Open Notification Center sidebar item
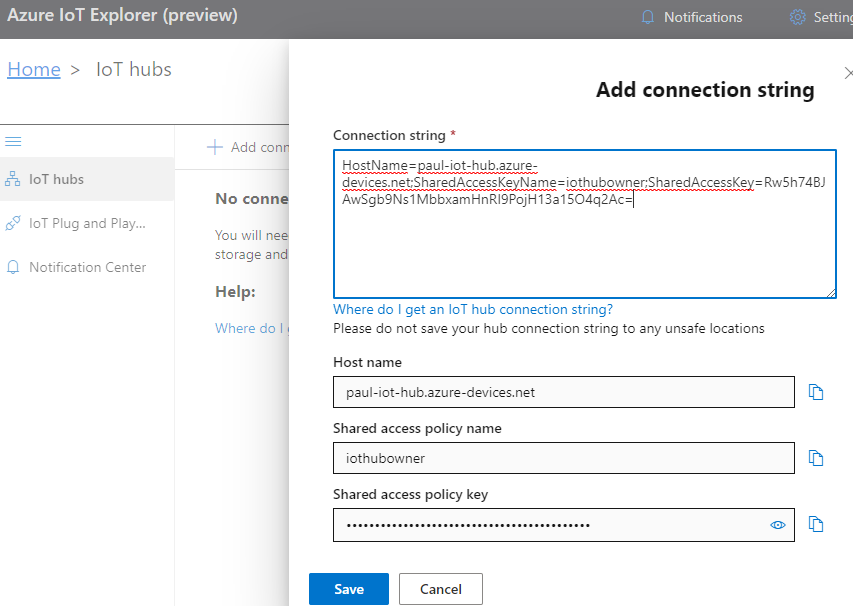This screenshot has height=606, width=853. coord(87,267)
